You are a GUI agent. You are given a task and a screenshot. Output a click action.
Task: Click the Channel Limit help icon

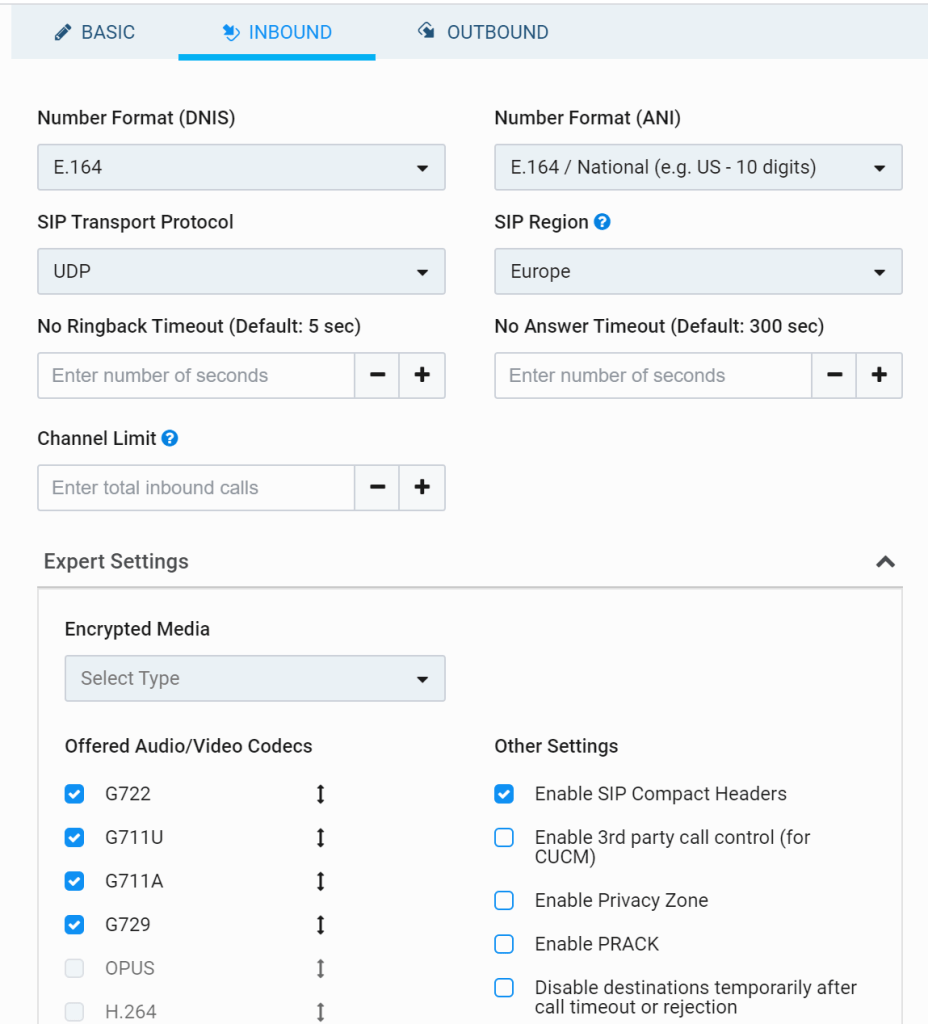coord(170,438)
